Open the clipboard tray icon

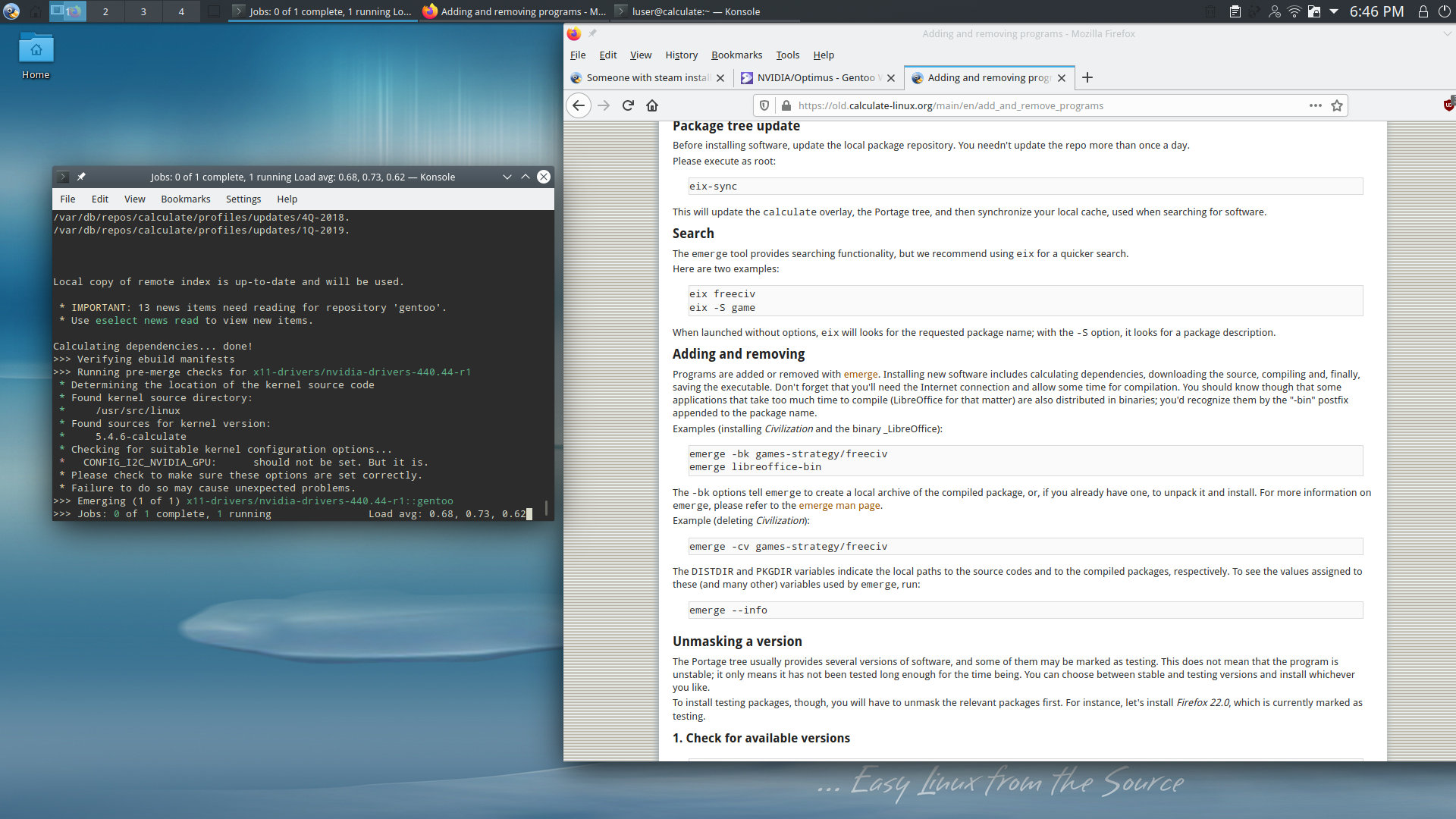point(1235,11)
